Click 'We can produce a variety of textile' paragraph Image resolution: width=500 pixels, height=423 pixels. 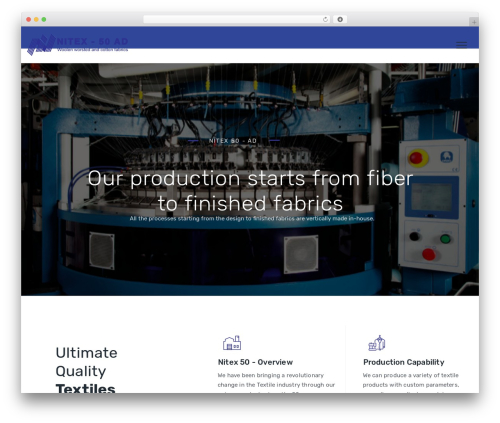coord(411,383)
